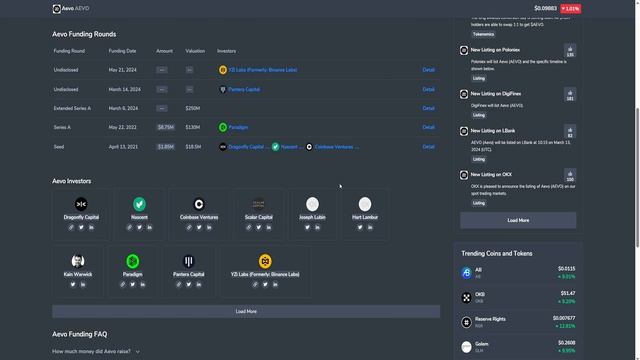Open YZi Labs link in funding table
Screen dimensions: 640x360
coord(263,70)
